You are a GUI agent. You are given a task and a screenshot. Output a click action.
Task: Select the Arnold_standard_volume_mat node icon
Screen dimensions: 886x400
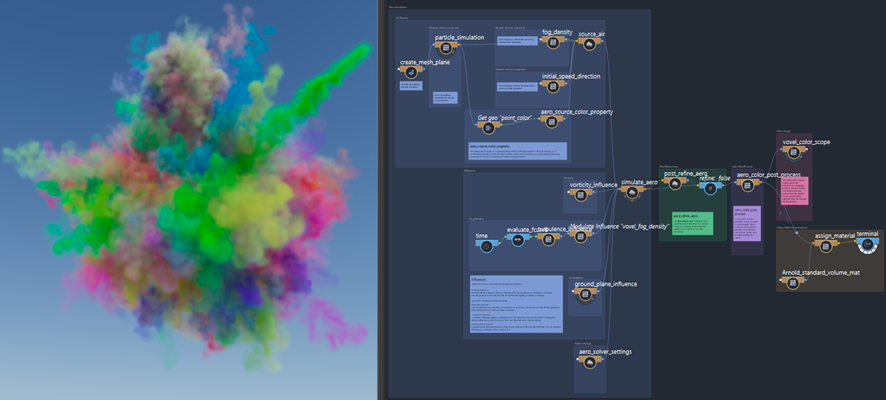pyautogui.click(x=793, y=283)
